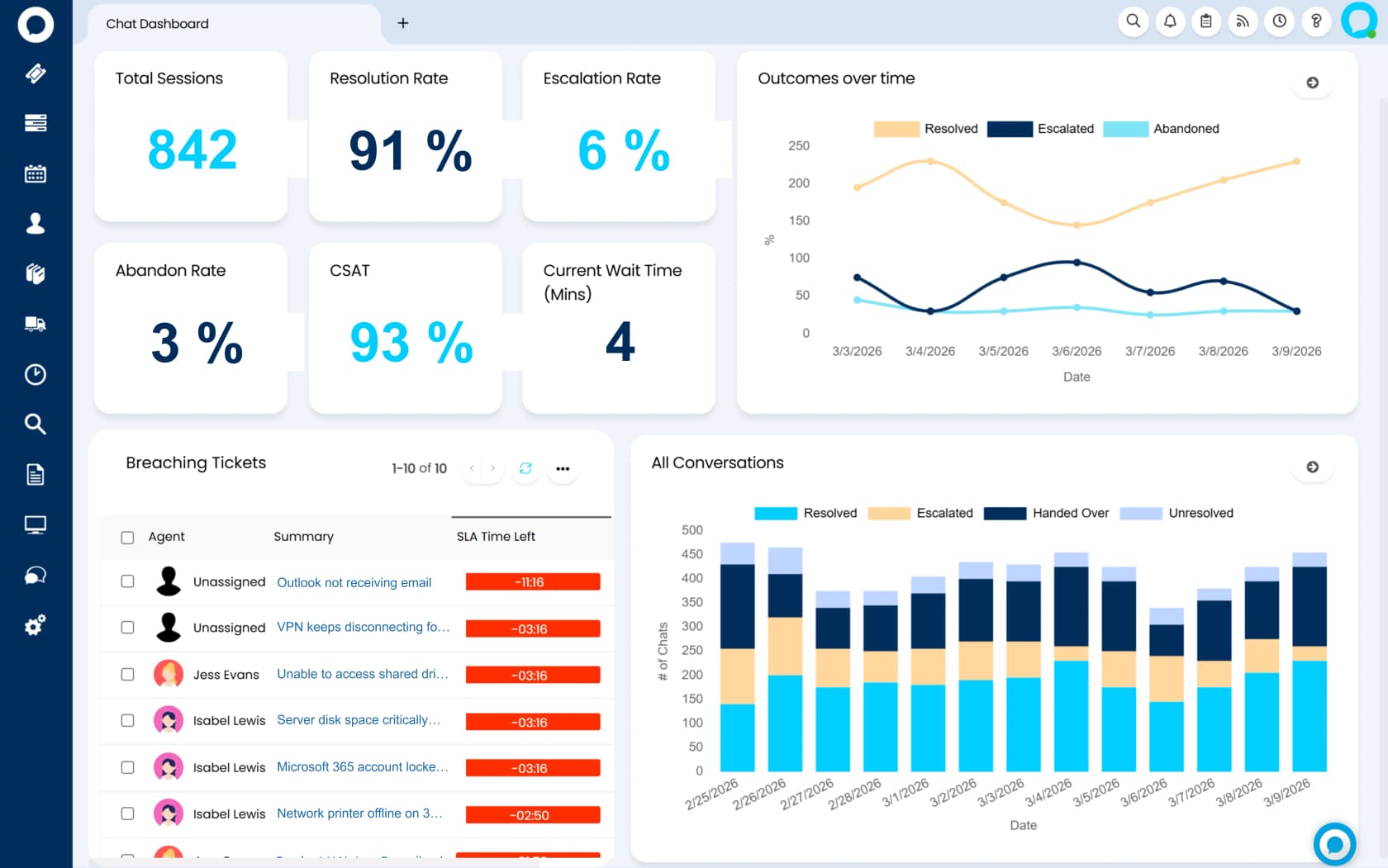The width and height of the screenshot is (1388, 868).
Task: Check the Unable to access shared drive row
Action: (x=127, y=675)
